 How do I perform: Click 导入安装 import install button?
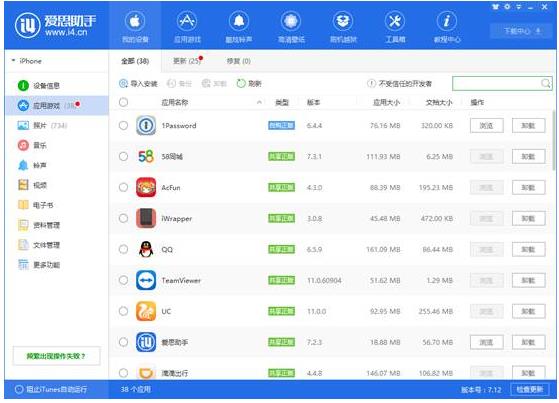tap(138, 83)
